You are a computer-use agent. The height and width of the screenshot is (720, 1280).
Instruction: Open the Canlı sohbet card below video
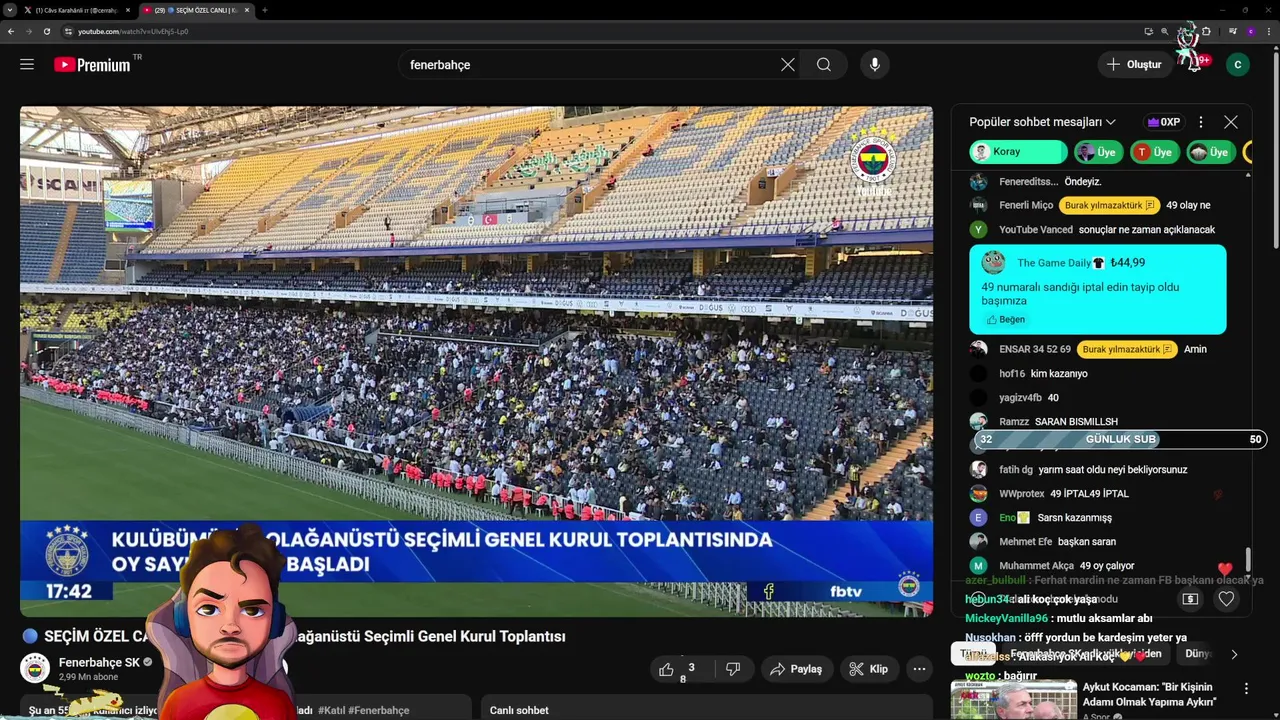(706, 708)
